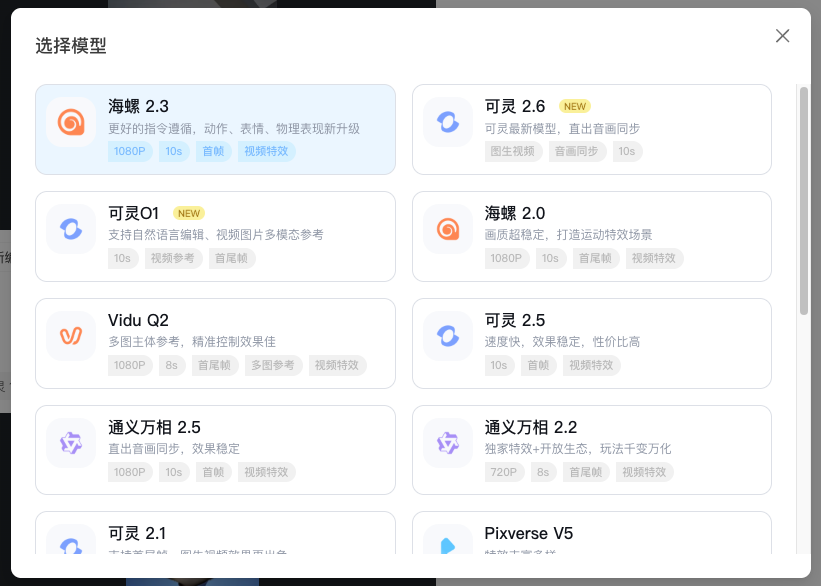821x586 pixels.
Task: Choose the Vidu Q2 model title
Action: point(138,320)
